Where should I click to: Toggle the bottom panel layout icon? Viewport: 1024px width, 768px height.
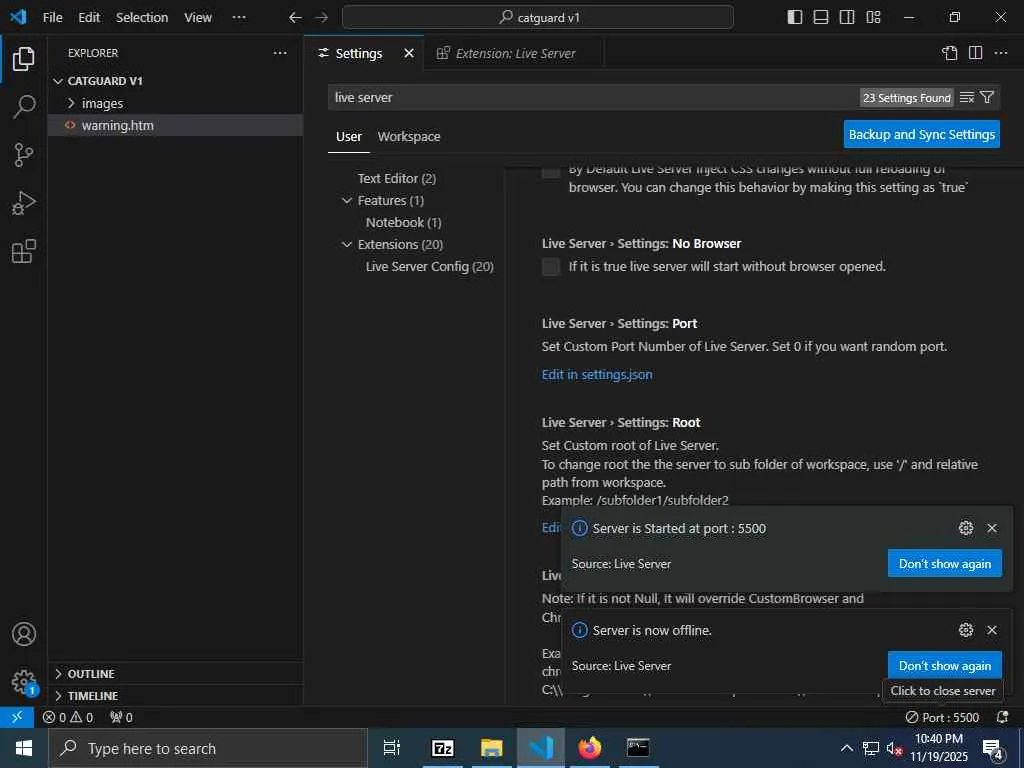821,18
